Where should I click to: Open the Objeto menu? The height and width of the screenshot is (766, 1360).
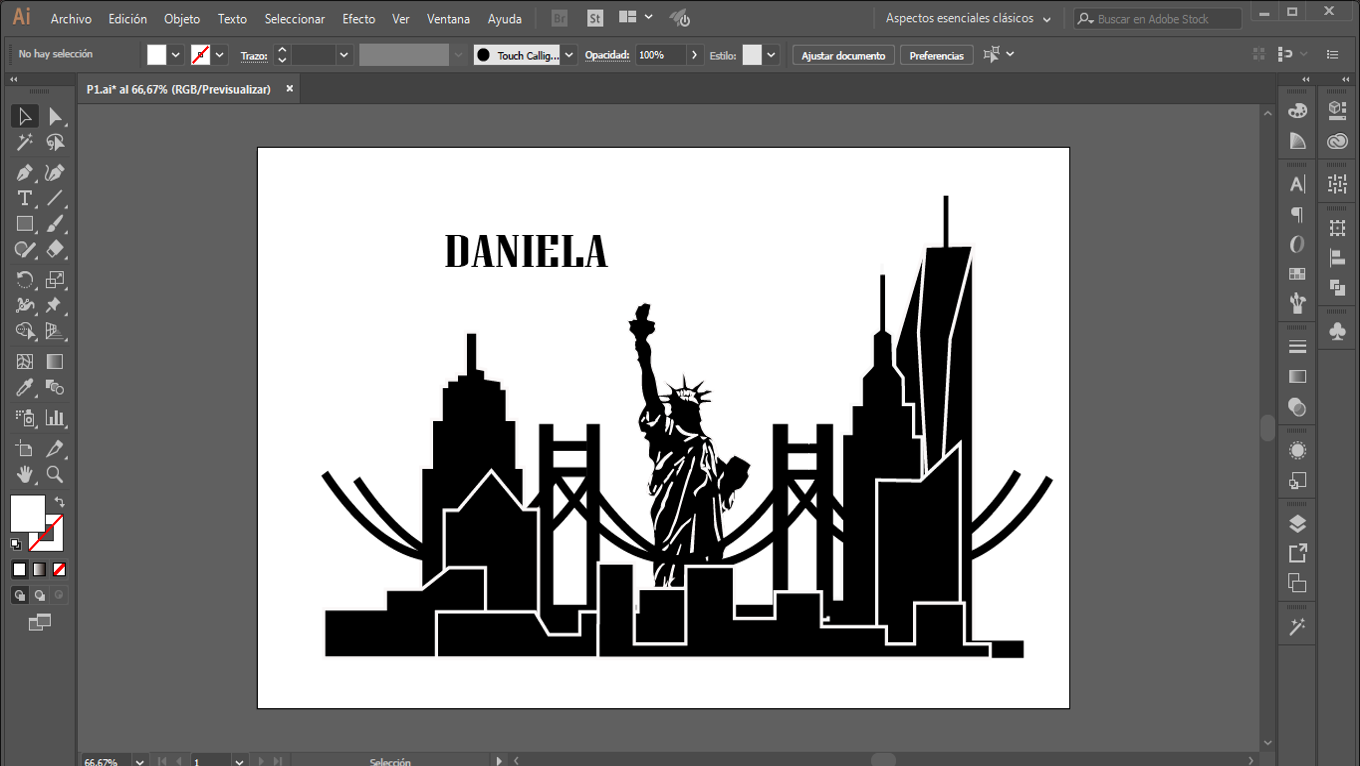[x=182, y=19]
